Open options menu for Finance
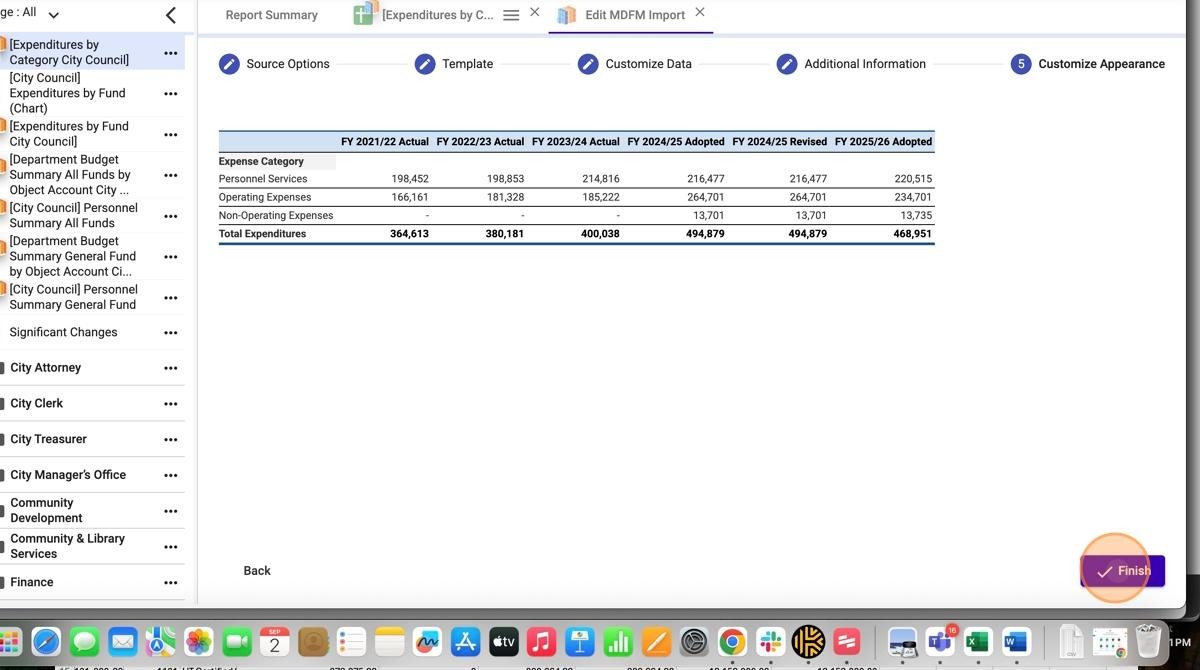1200x670 pixels. pyautogui.click(x=171, y=583)
